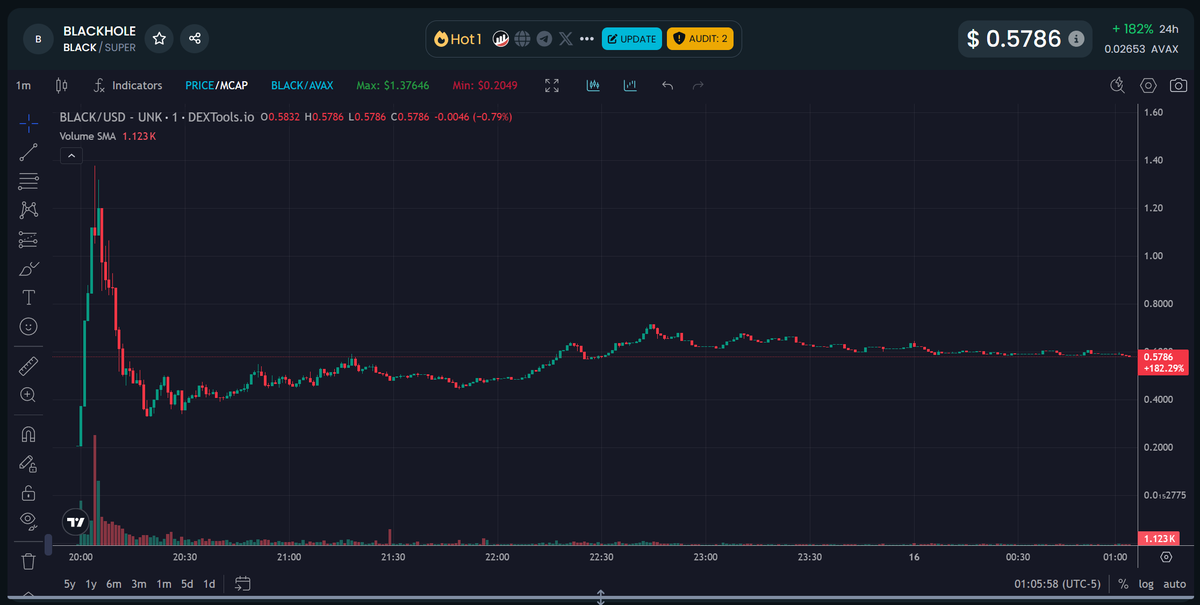This screenshot has height=605, width=1200.
Task: Select the 5d date range
Action: coord(187,584)
